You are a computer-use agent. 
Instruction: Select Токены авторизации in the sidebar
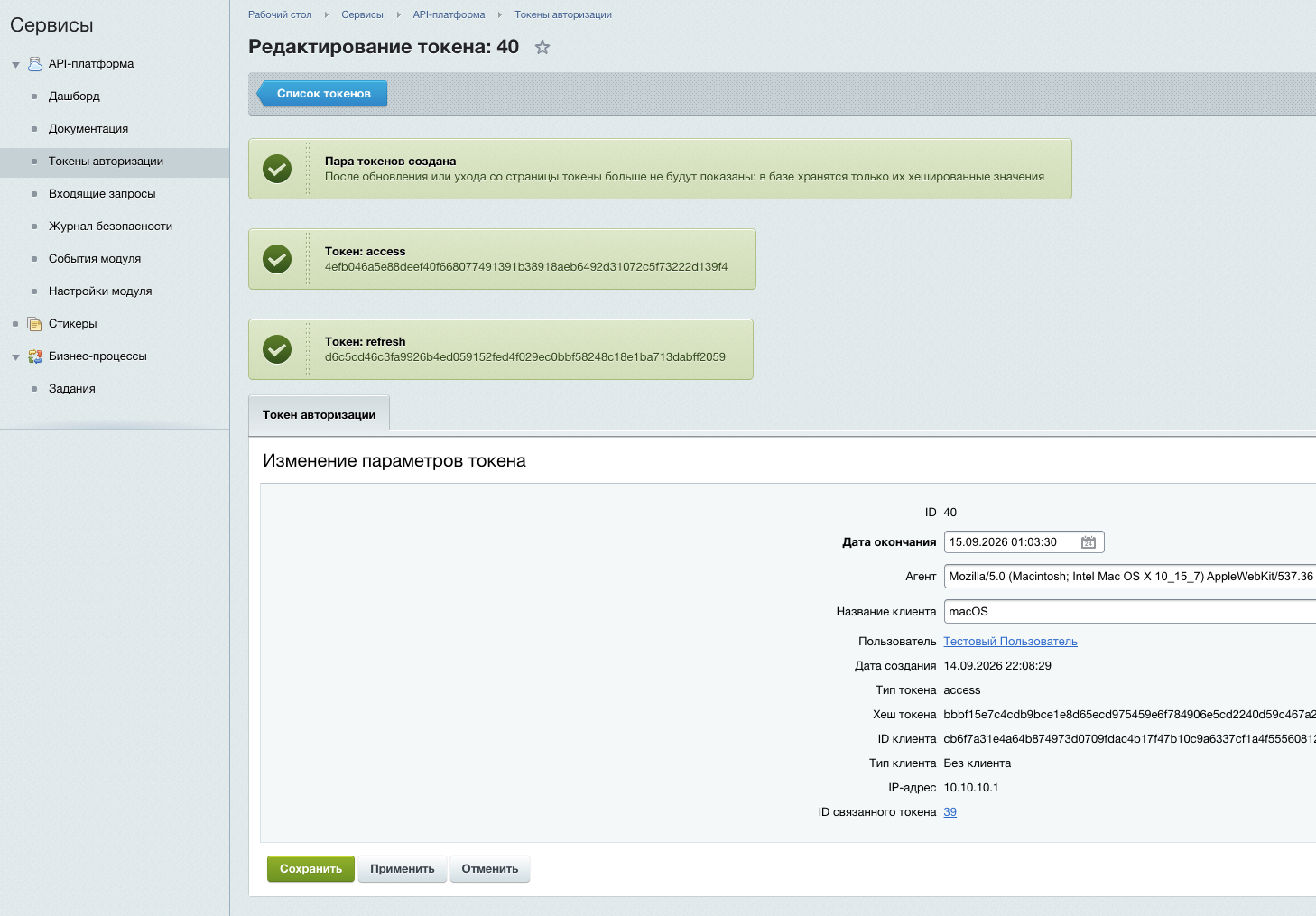point(106,162)
